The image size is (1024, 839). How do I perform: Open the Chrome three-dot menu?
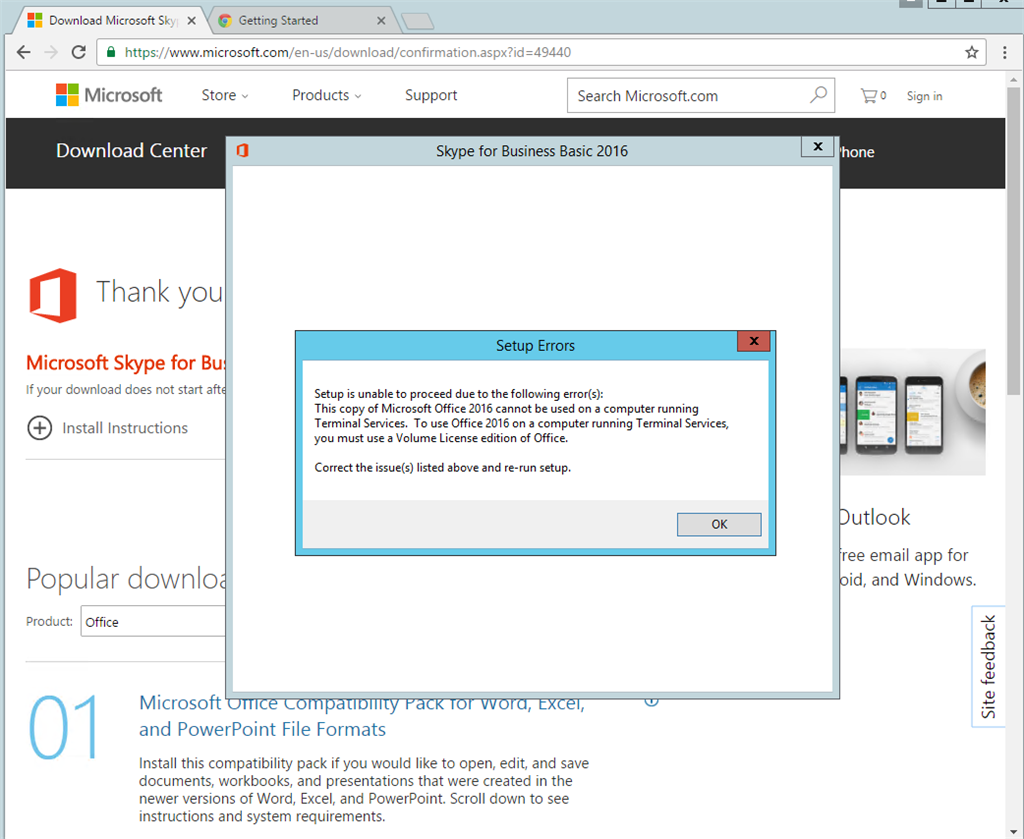coord(1004,52)
